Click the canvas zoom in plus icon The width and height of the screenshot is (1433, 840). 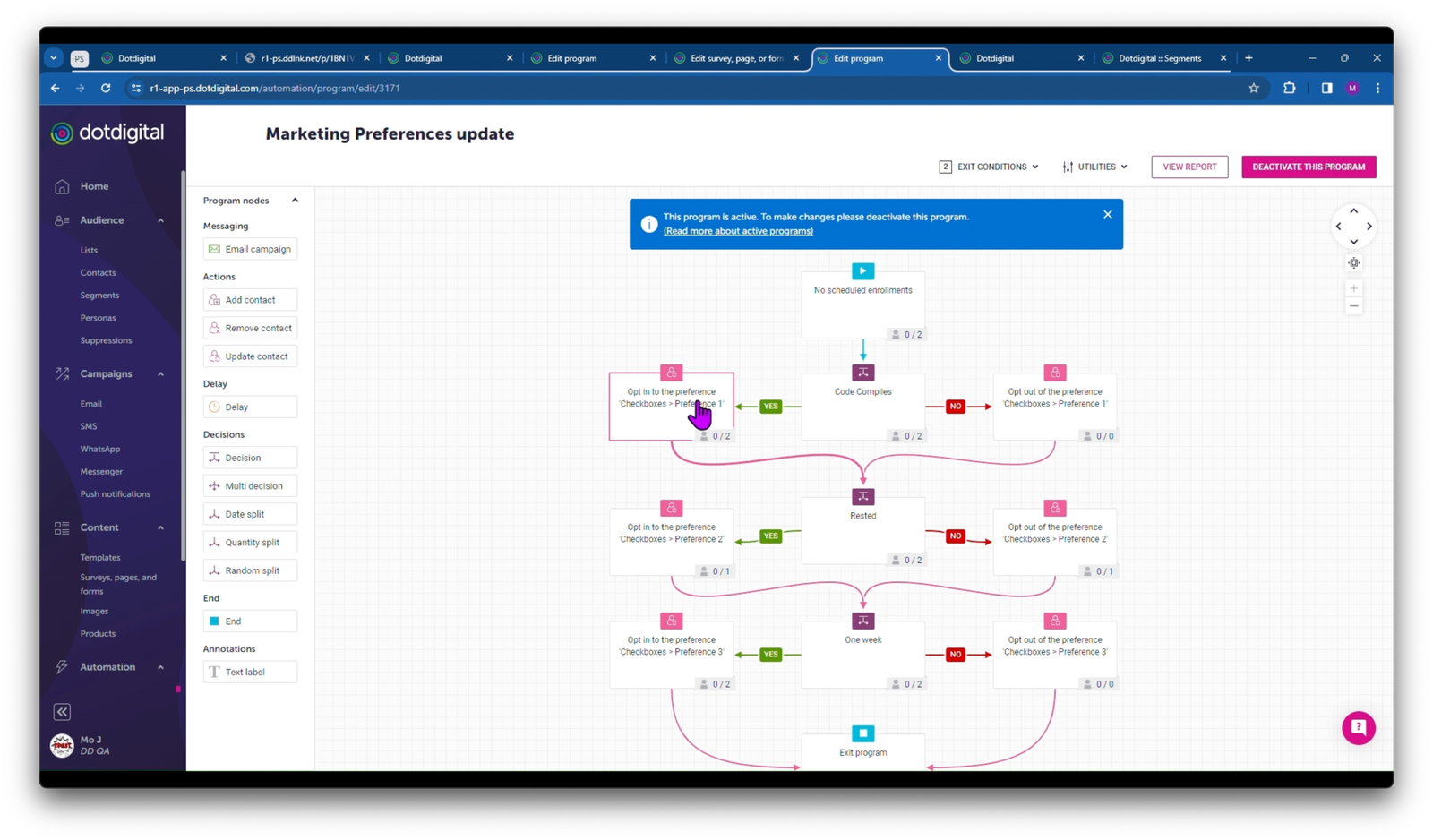(1353, 288)
